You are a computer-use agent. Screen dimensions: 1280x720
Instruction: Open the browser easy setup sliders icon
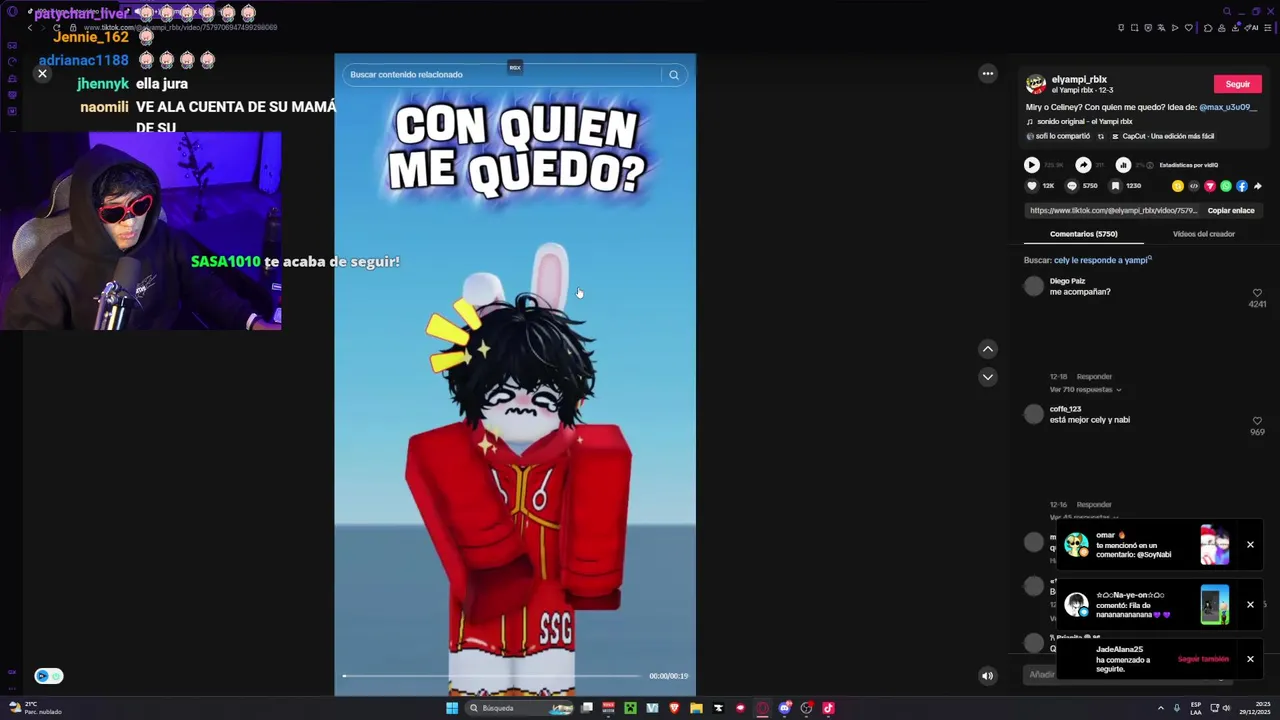1268,28
